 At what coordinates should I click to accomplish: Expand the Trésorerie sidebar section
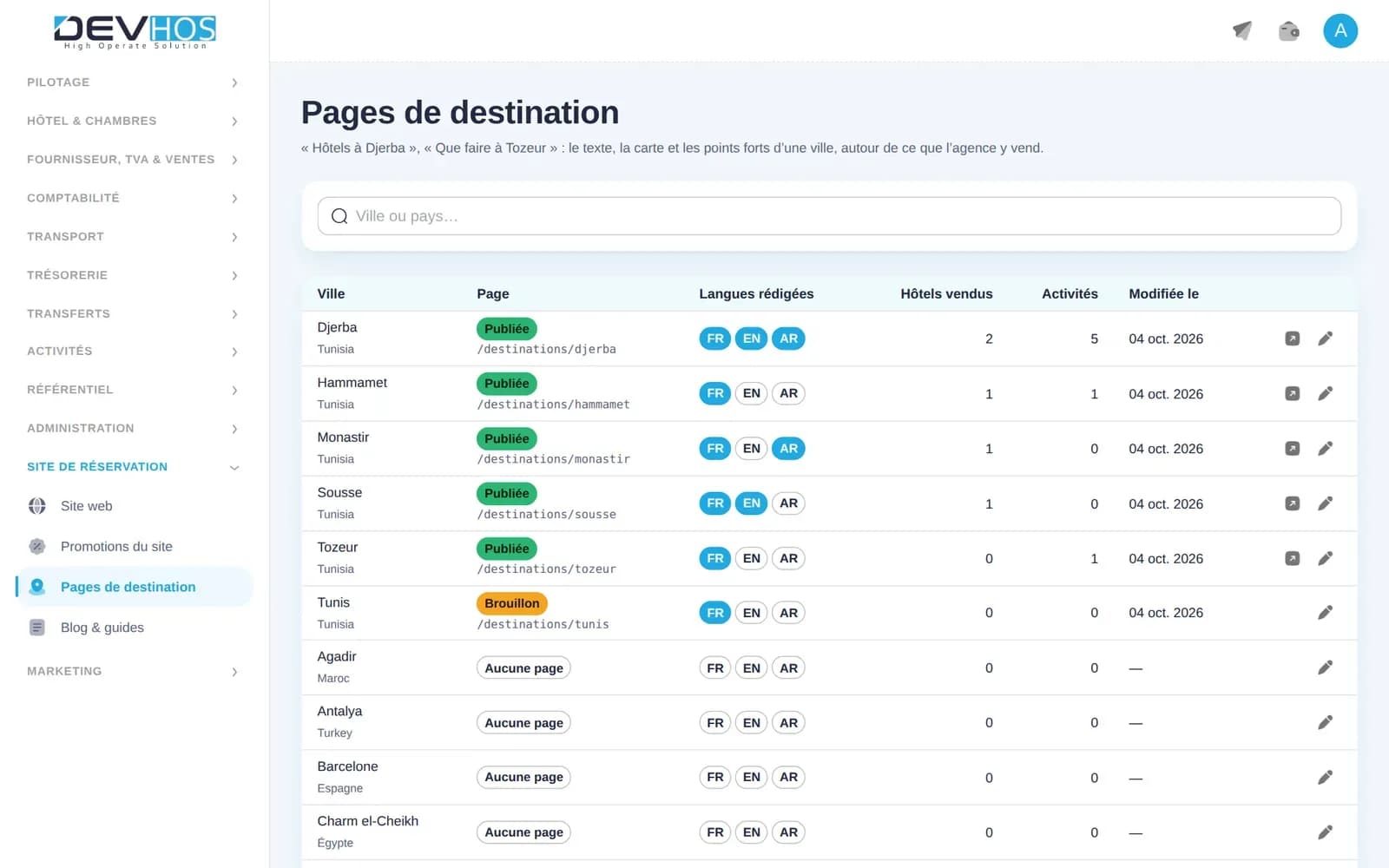pos(133,275)
